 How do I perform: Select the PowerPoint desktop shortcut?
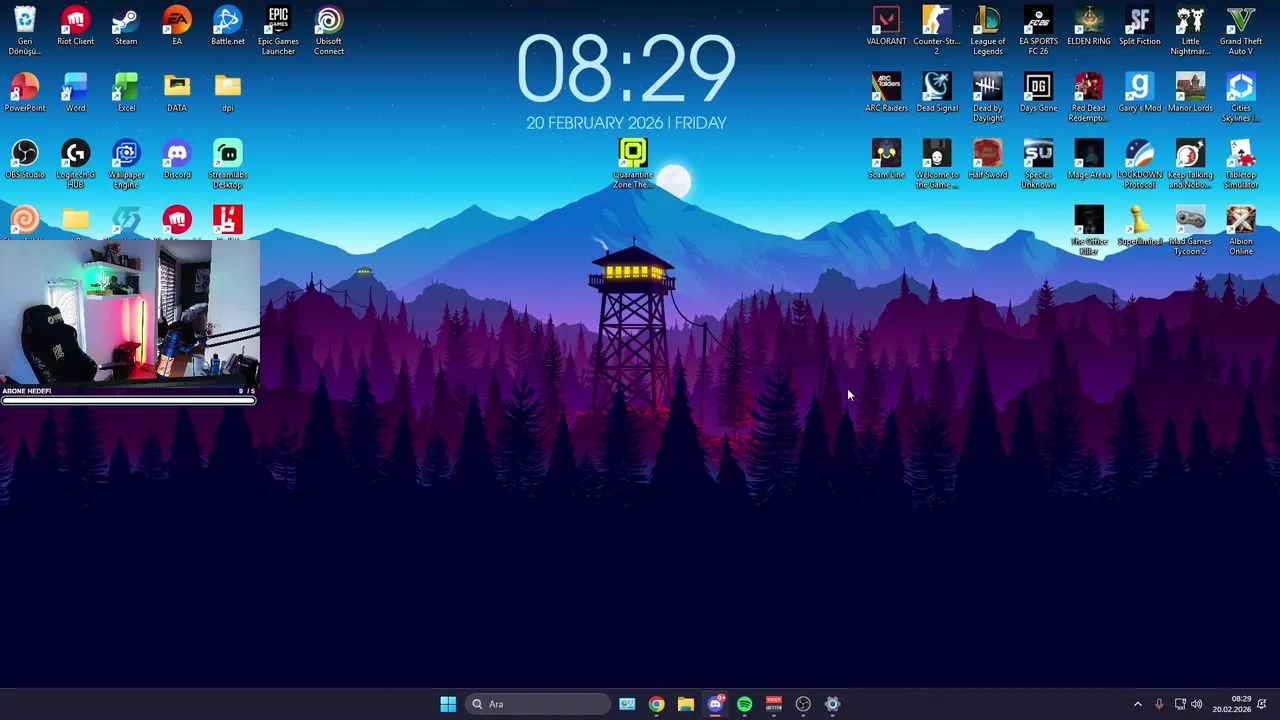click(x=25, y=93)
